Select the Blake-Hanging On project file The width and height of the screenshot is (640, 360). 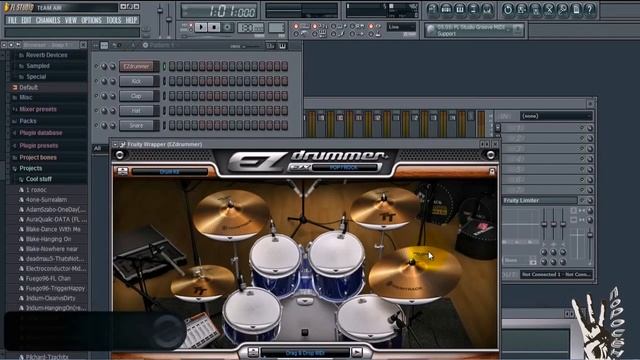[48, 239]
